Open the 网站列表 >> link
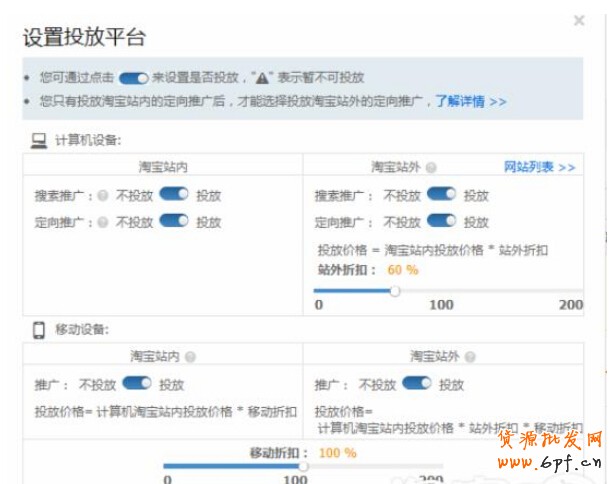 pyautogui.click(x=539, y=167)
